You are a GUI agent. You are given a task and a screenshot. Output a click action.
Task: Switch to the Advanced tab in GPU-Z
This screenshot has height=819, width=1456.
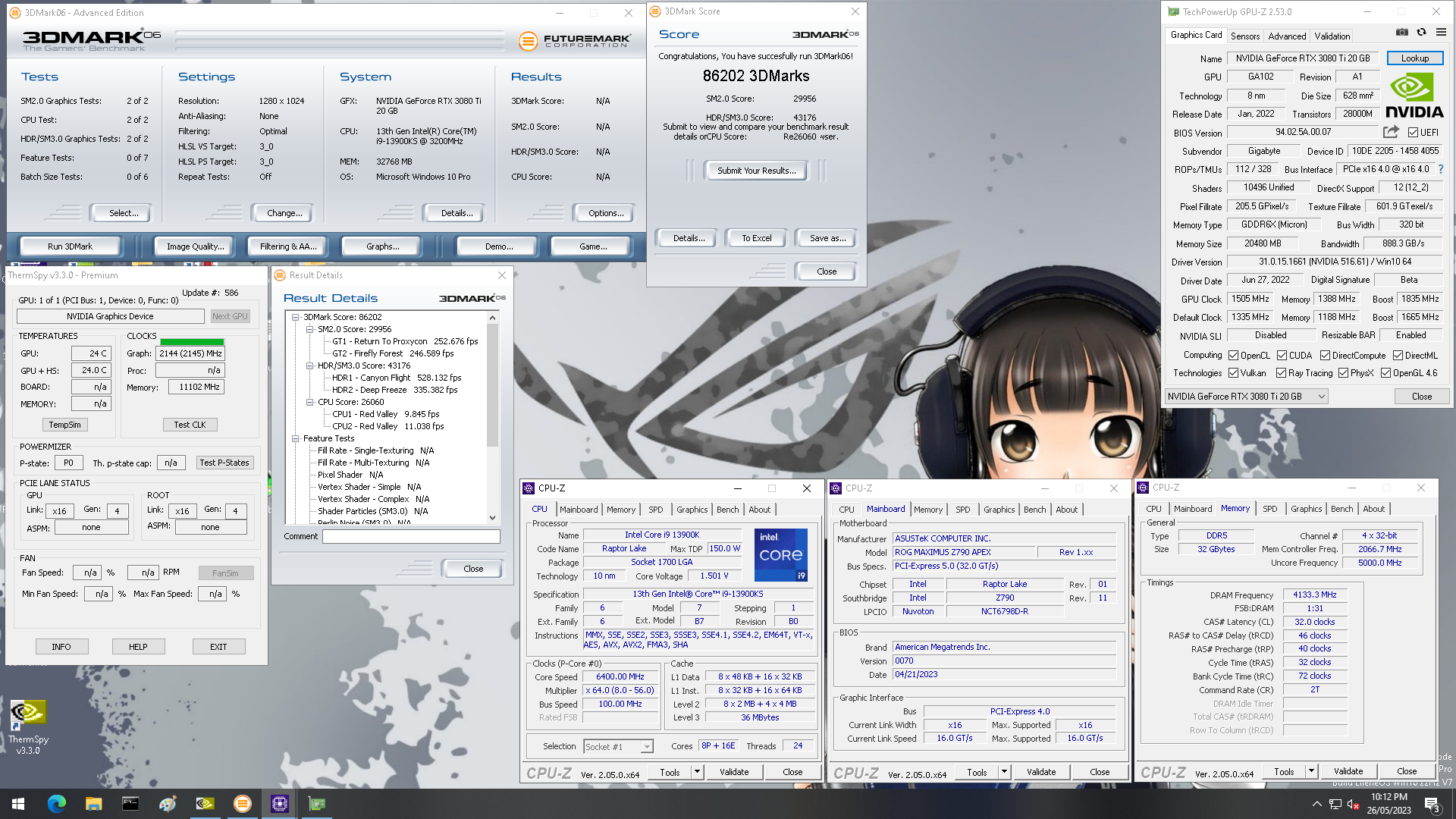(x=1287, y=36)
